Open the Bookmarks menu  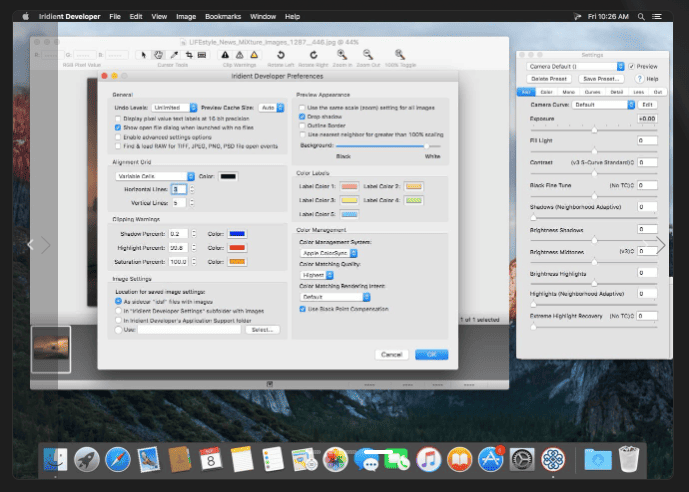[x=223, y=17]
